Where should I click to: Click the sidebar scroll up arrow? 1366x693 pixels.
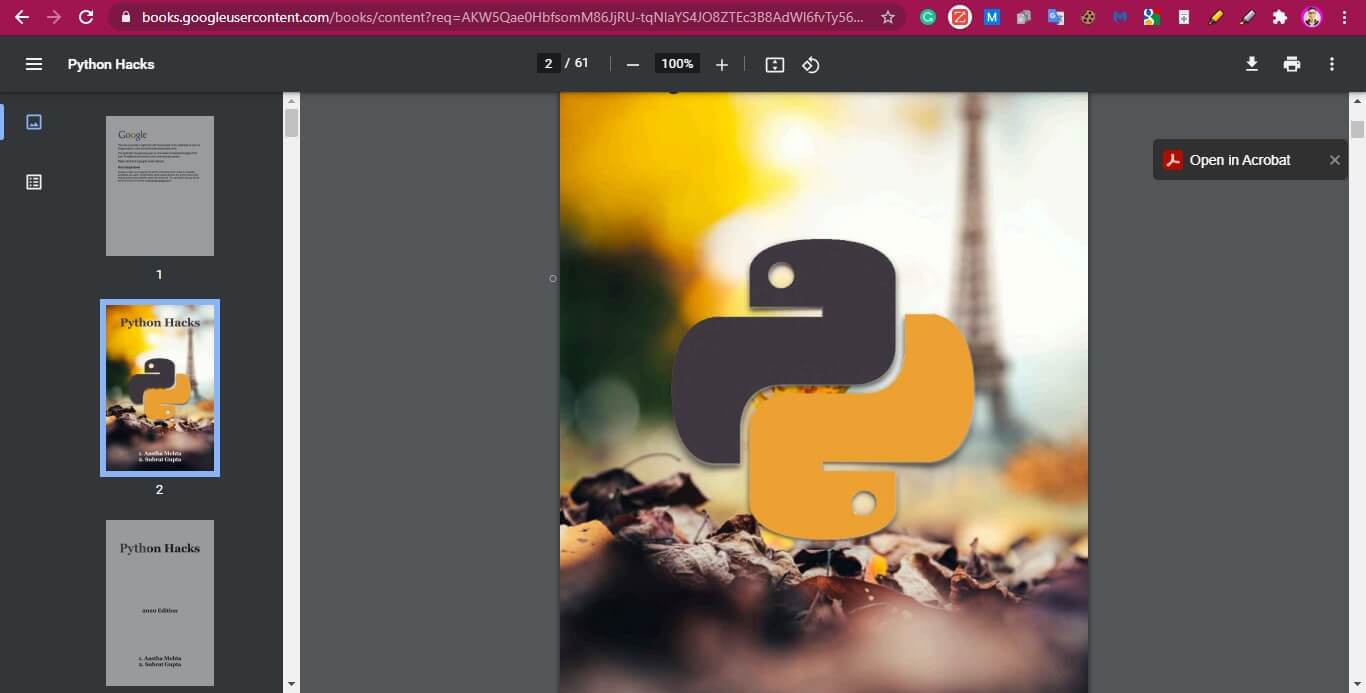tap(292, 100)
